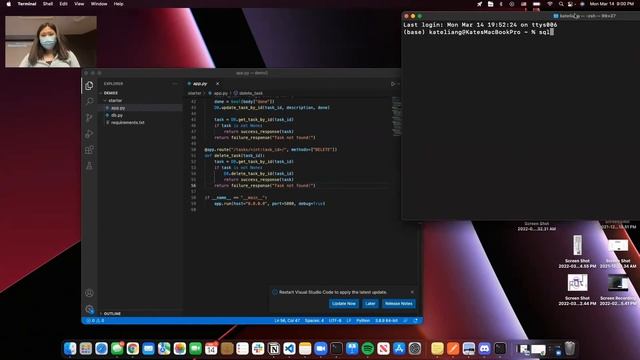Click Python interpreter version in status bar
The width and height of the screenshot is (640, 360).
coord(386,321)
